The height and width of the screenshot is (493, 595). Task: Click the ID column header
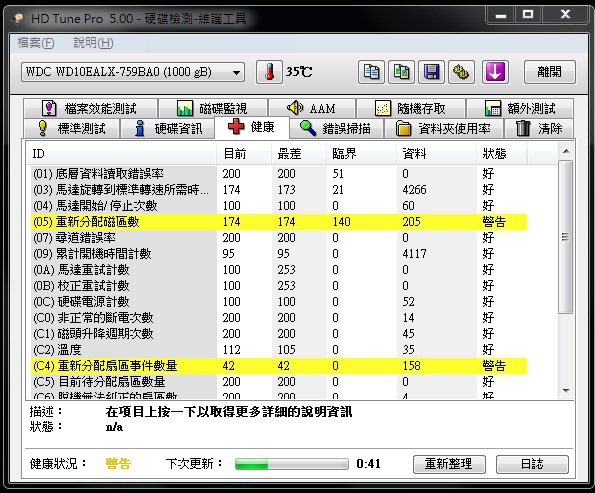121,153
